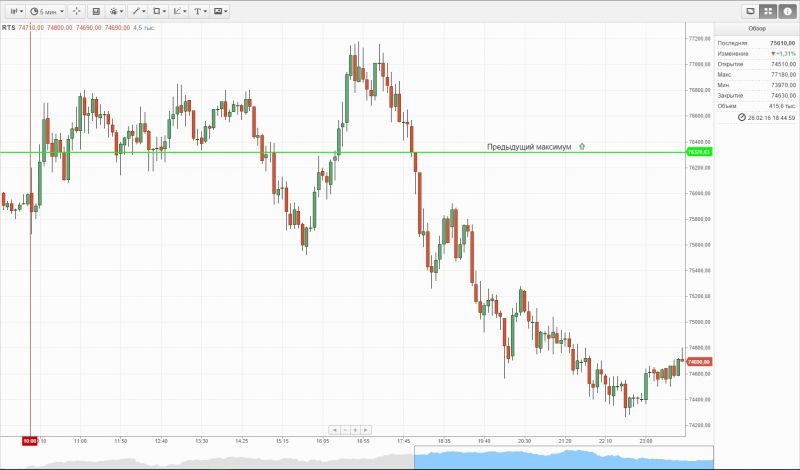Click the 22:10 time axis label
This screenshot has width=800, height=470.
pyautogui.click(x=605, y=441)
